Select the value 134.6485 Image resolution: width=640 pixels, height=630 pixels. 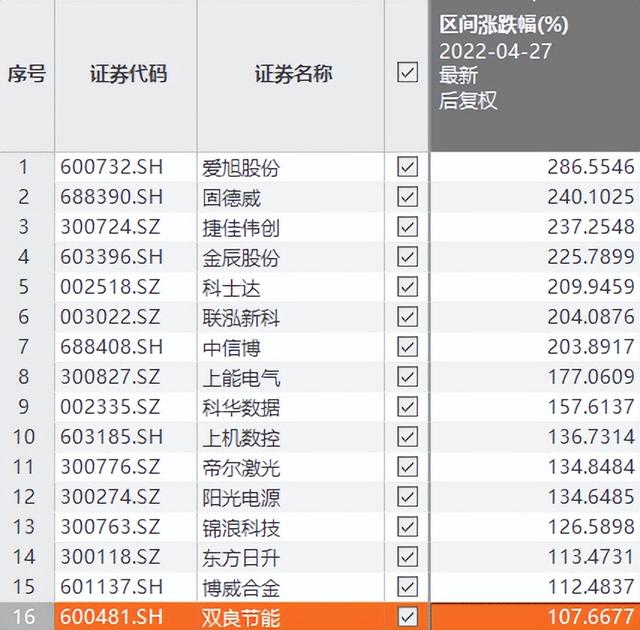pos(591,497)
